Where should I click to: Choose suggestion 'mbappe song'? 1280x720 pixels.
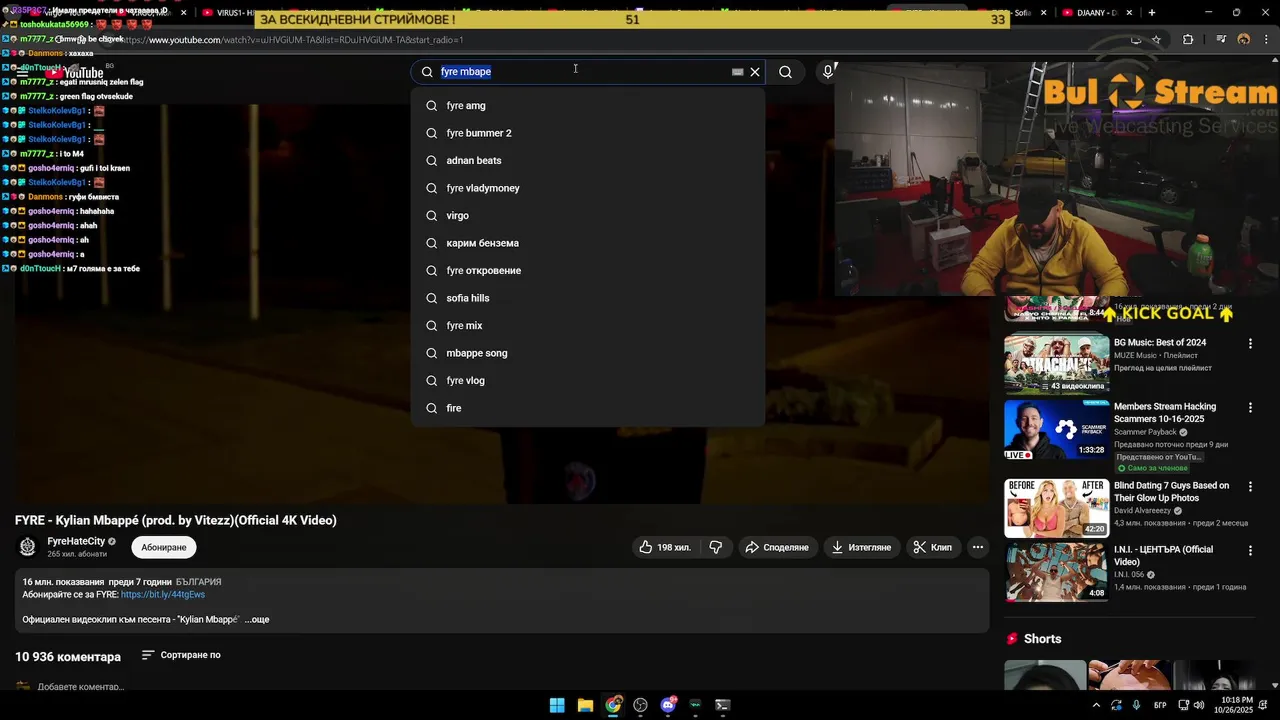click(x=588, y=353)
